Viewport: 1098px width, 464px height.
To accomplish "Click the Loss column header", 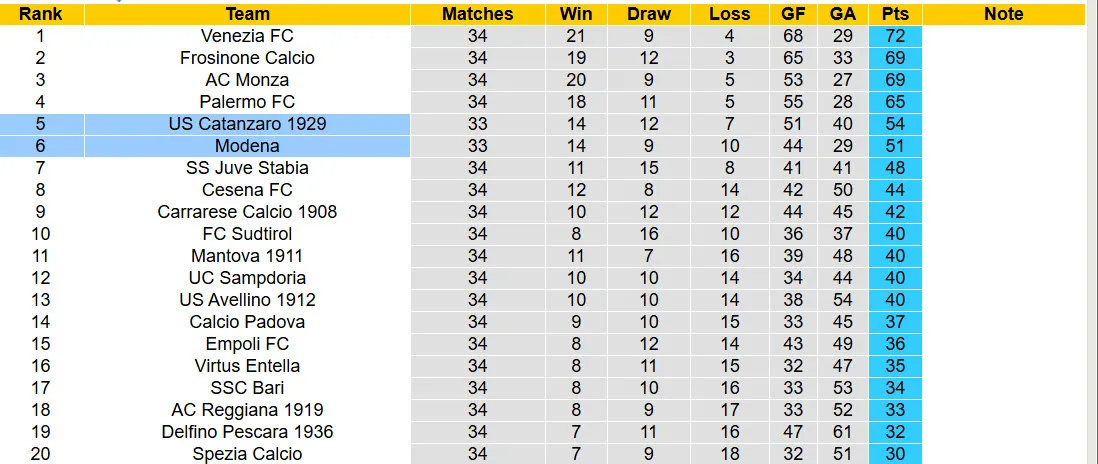I will (729, 14).
